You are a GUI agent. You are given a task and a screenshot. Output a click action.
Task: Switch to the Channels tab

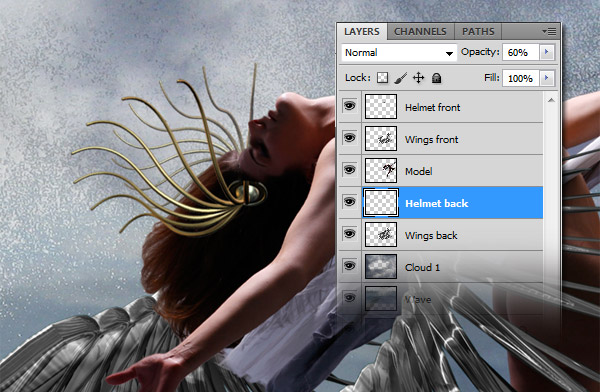pyautogui.click(x=420, y=32)
